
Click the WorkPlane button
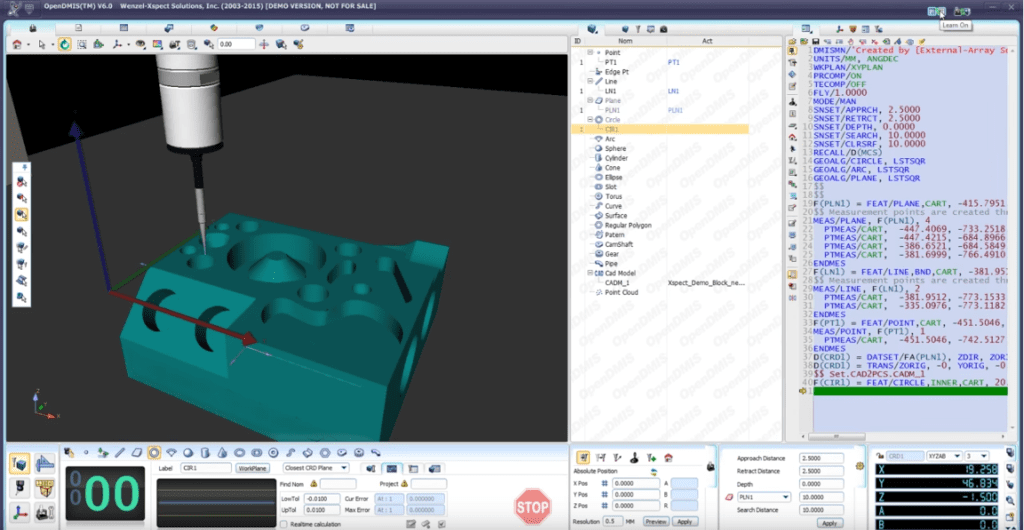pos(253,467)
